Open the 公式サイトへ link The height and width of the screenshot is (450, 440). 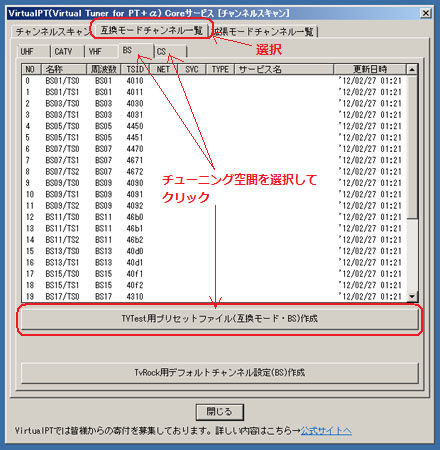[x=326, y=431]
